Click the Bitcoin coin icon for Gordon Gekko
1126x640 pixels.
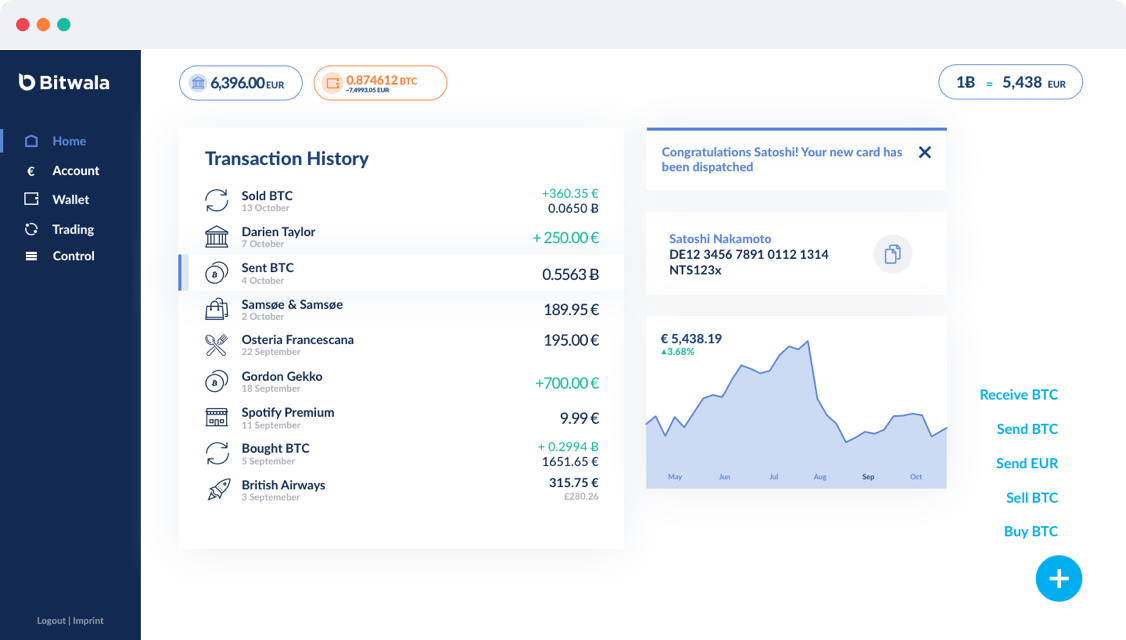pyautogui.click(x=216, y=382)
